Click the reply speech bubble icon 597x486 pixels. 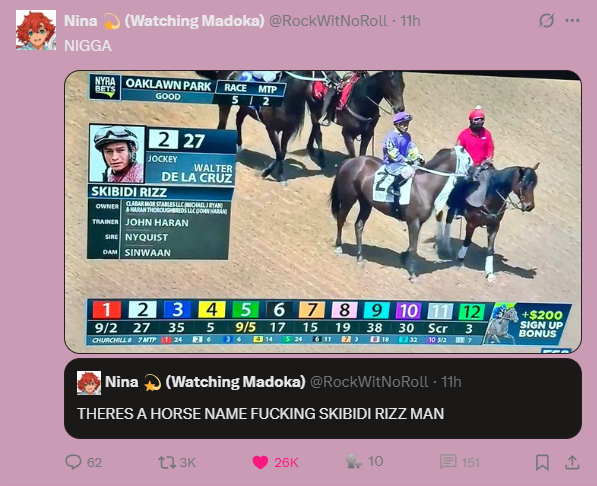(x=73, y=462)
